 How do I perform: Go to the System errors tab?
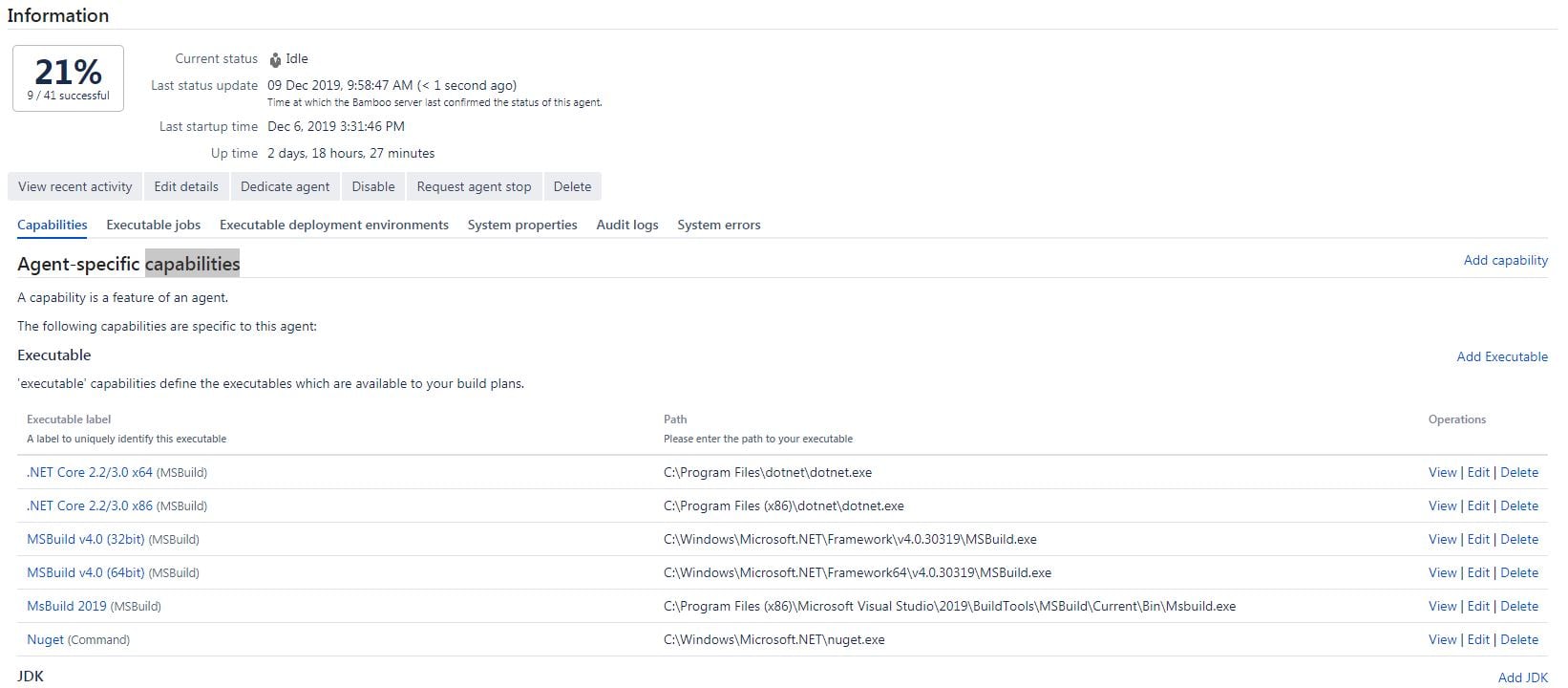[719, 225]
